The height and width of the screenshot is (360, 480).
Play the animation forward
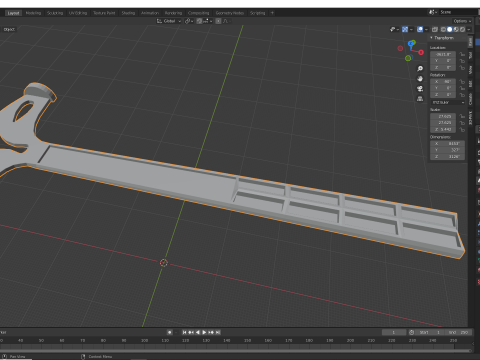[204, 332]
